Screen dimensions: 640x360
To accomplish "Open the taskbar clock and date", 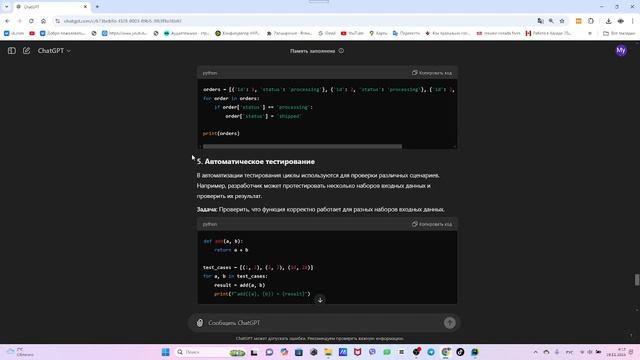I will (616, 352).
